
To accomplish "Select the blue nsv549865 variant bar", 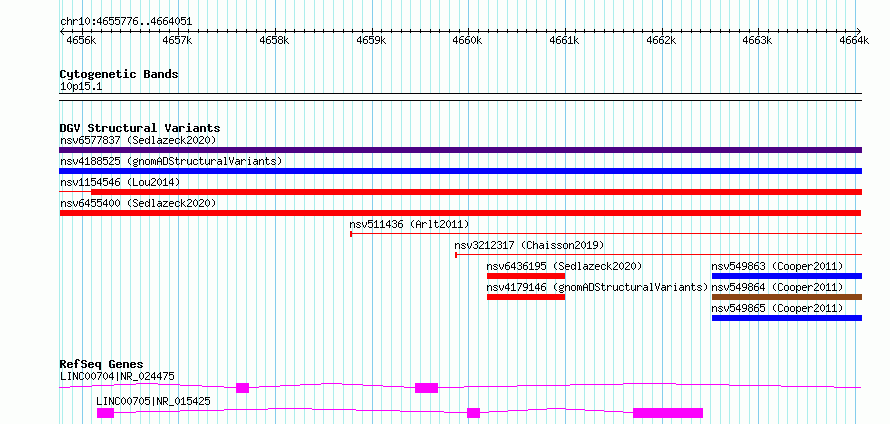I will tap(787, 318).
